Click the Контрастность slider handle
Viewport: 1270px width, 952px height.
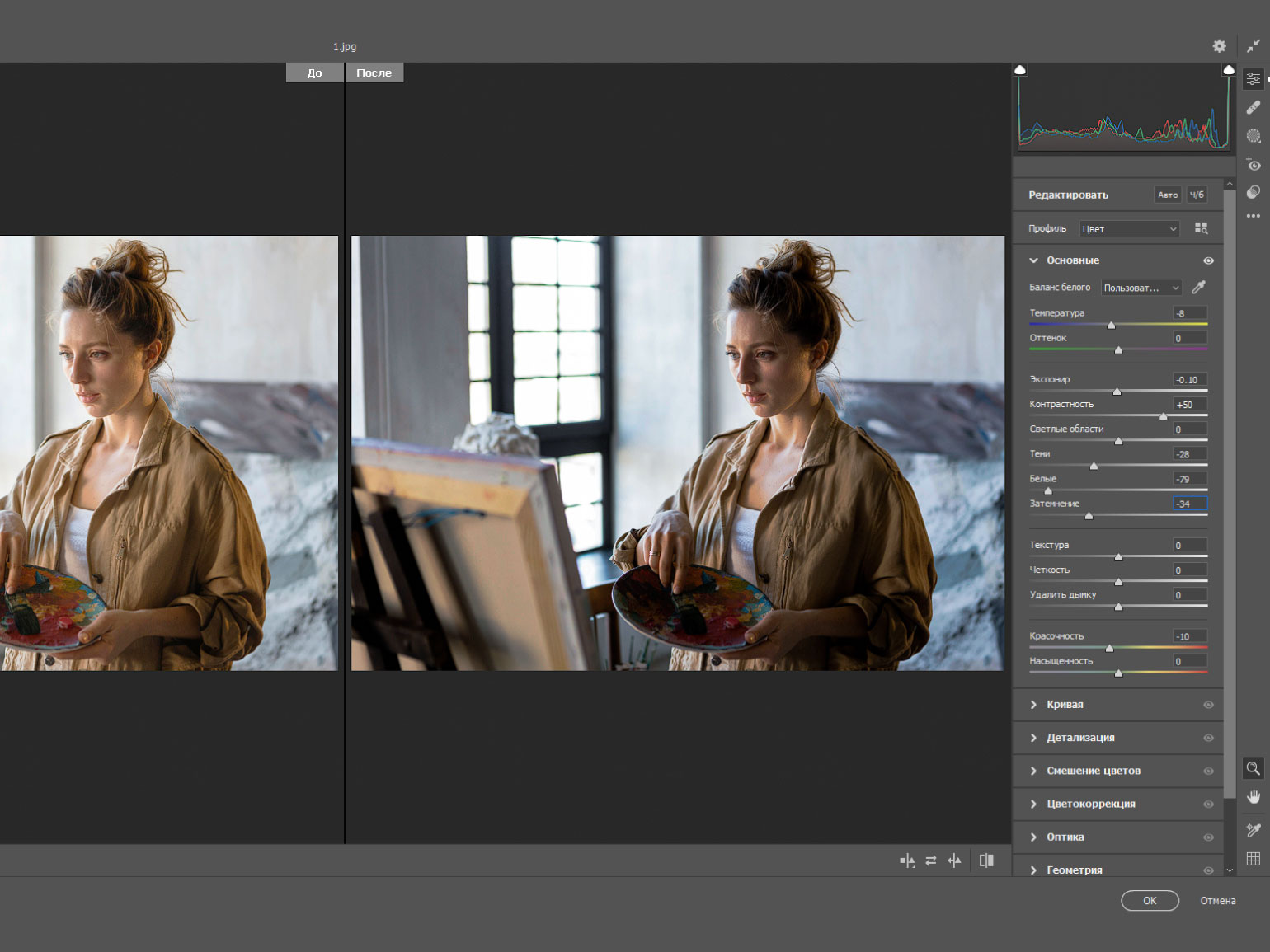[x=1163, y=416]
